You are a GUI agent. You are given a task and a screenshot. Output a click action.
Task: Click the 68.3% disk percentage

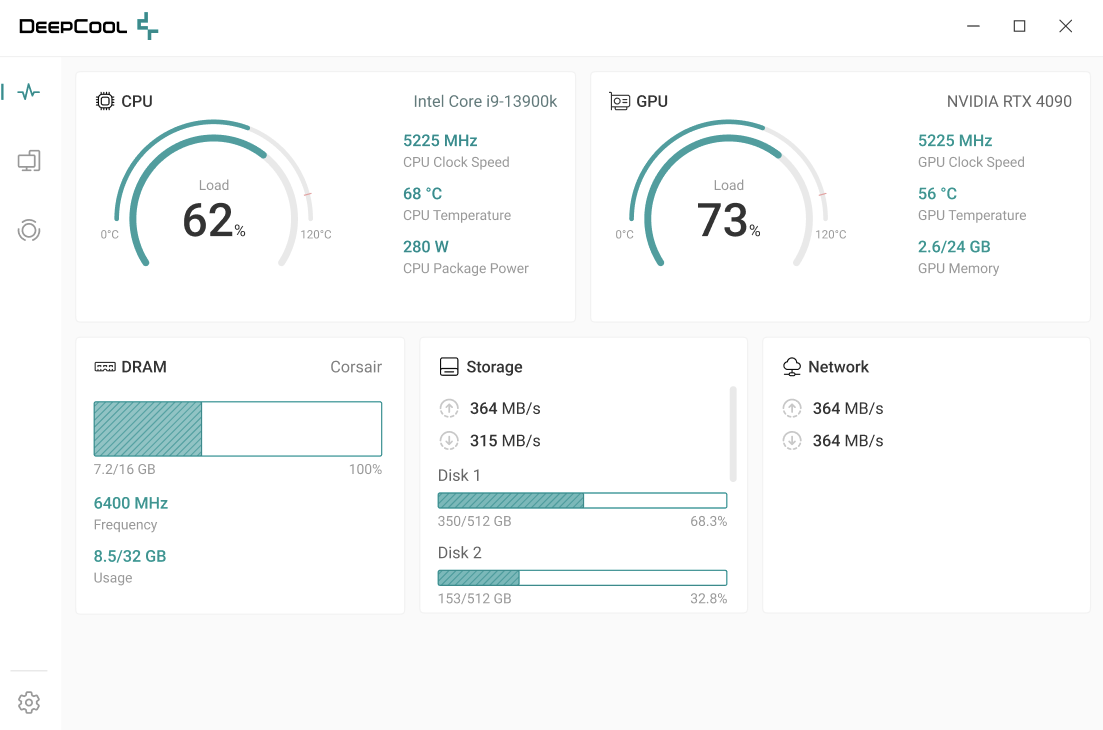coord(708,521)
